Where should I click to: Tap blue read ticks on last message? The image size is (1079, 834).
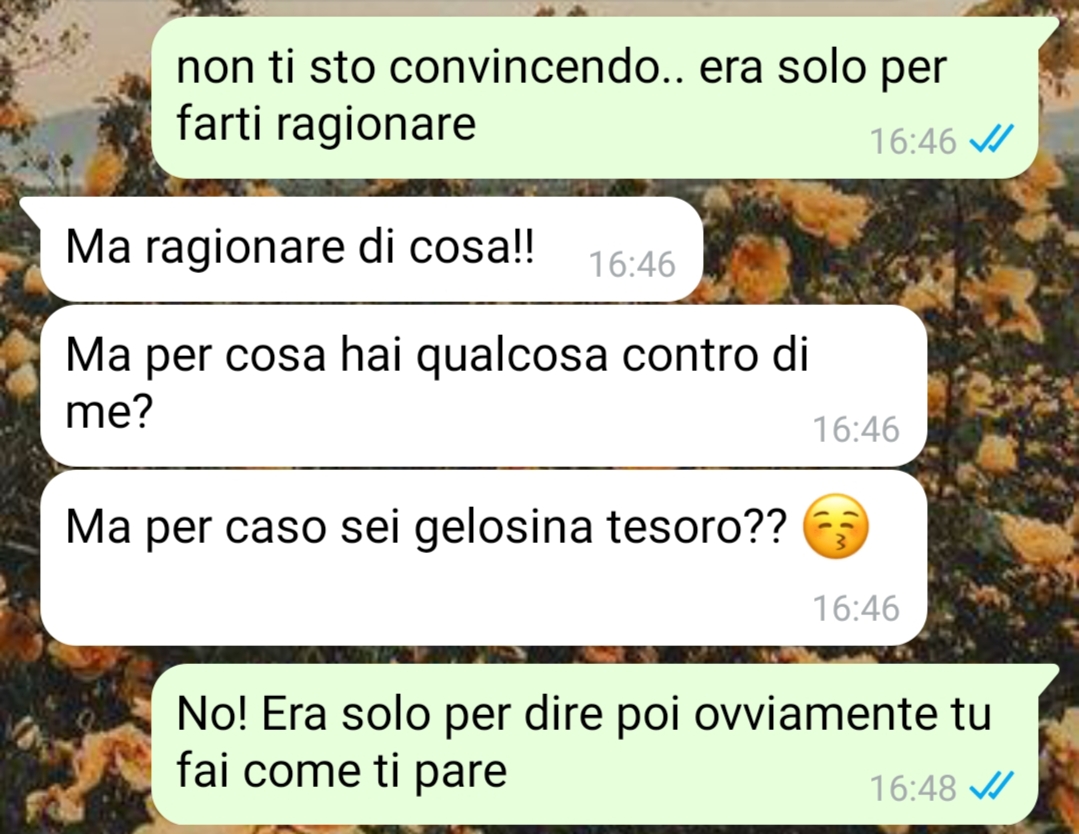coord(991,786)
